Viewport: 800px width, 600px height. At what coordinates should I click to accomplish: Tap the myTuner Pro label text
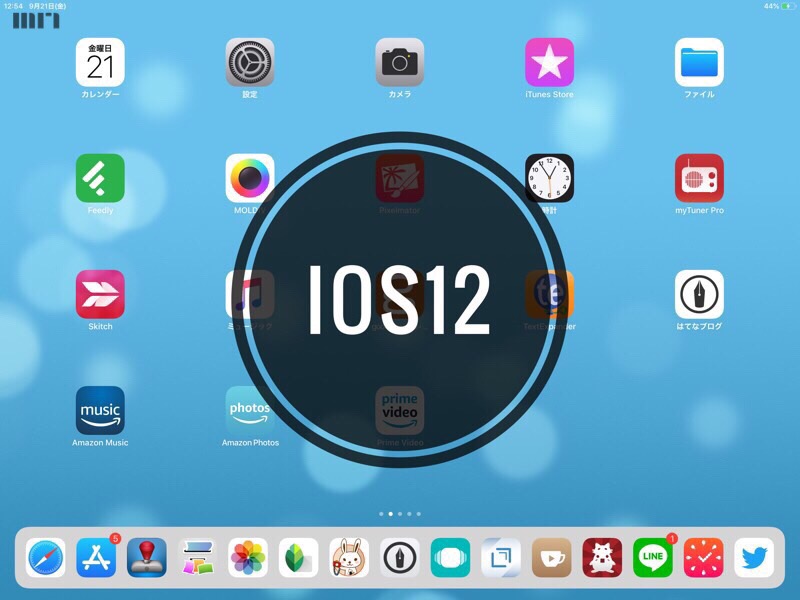tap(699, 210)
